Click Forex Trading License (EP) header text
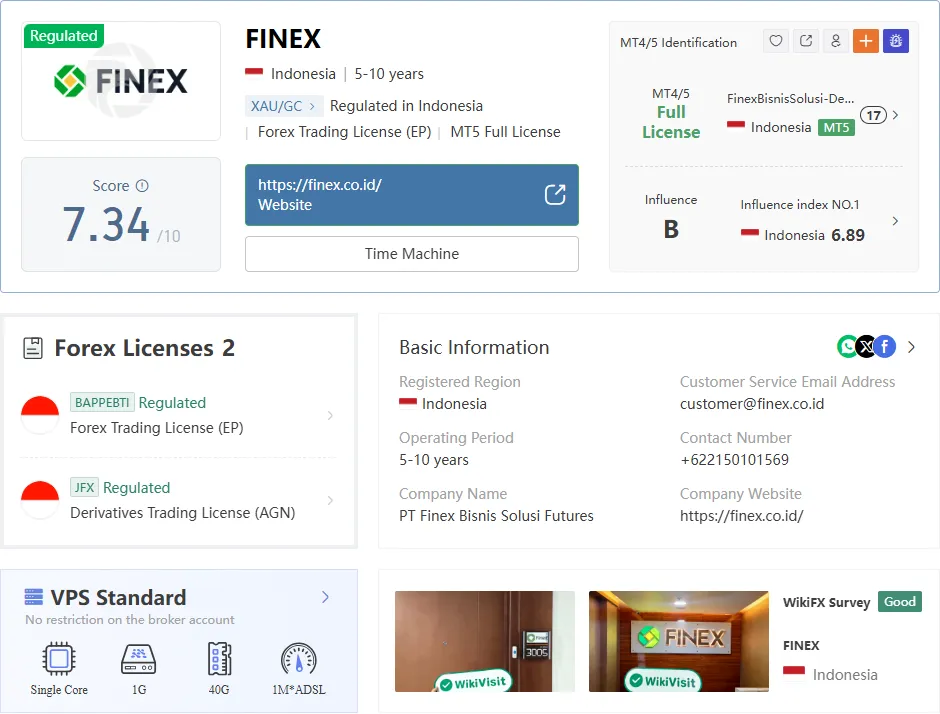The width and height of the screenshot is (940, 714). [x=345, y=132]
